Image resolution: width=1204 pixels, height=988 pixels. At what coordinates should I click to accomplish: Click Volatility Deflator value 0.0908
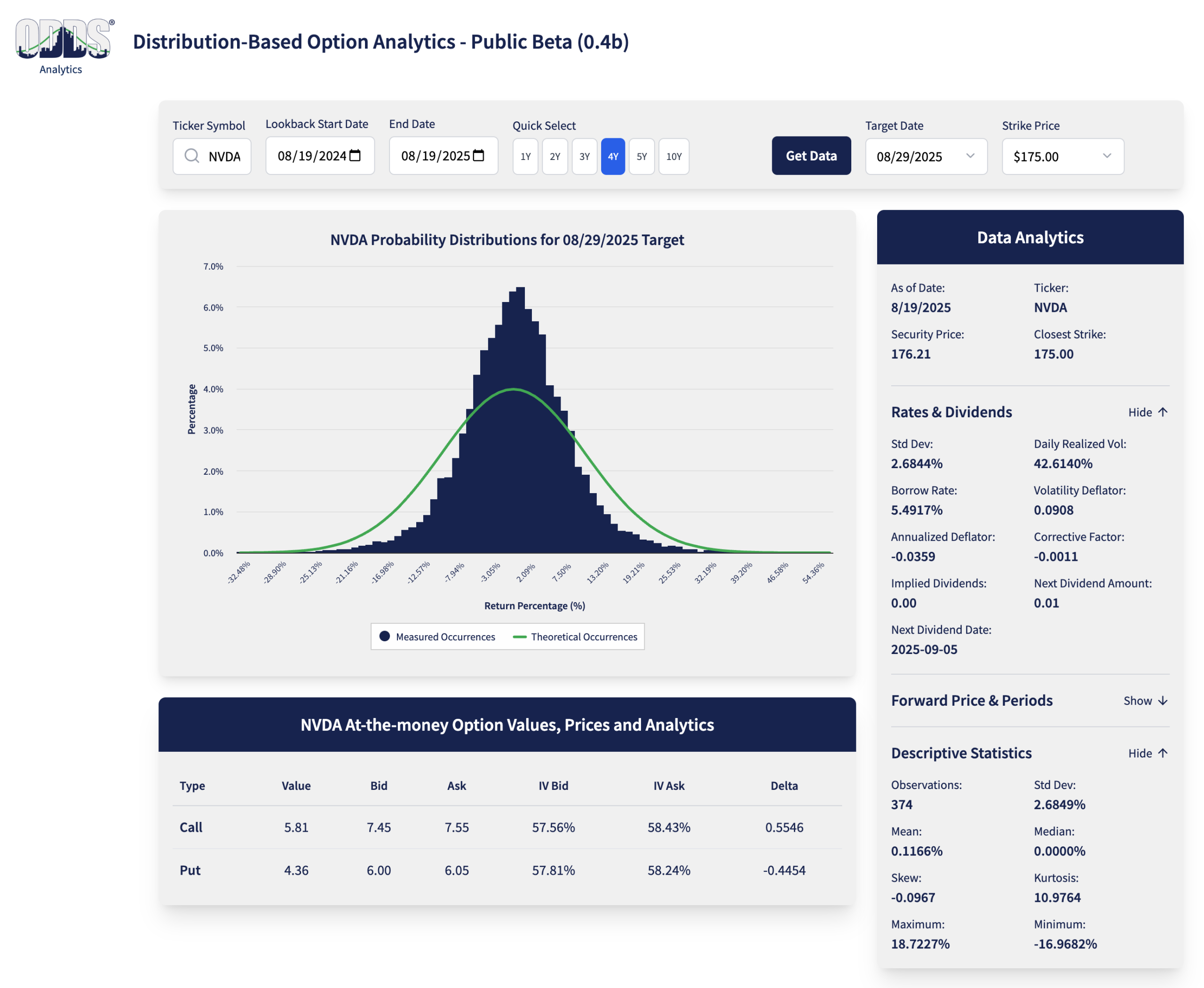(1053, 510)
